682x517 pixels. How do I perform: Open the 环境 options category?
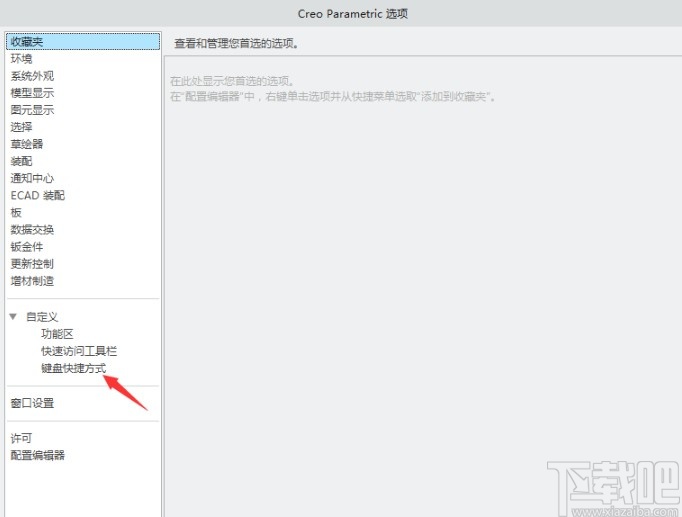(x=21, y=59)
